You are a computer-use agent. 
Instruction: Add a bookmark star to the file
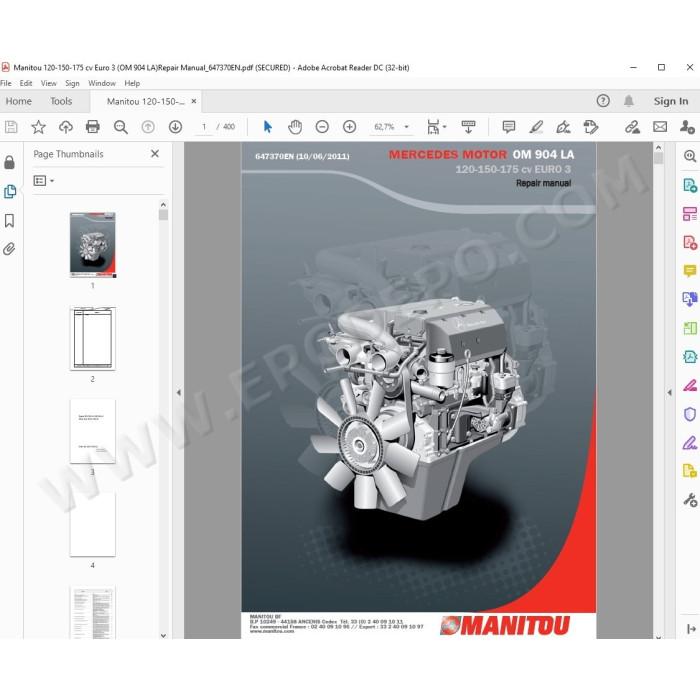click(38, 127)
